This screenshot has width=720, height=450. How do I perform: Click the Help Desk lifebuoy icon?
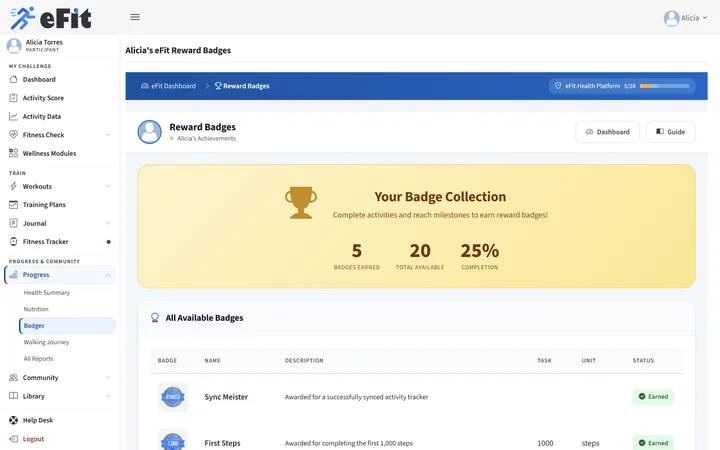(13, 420)
